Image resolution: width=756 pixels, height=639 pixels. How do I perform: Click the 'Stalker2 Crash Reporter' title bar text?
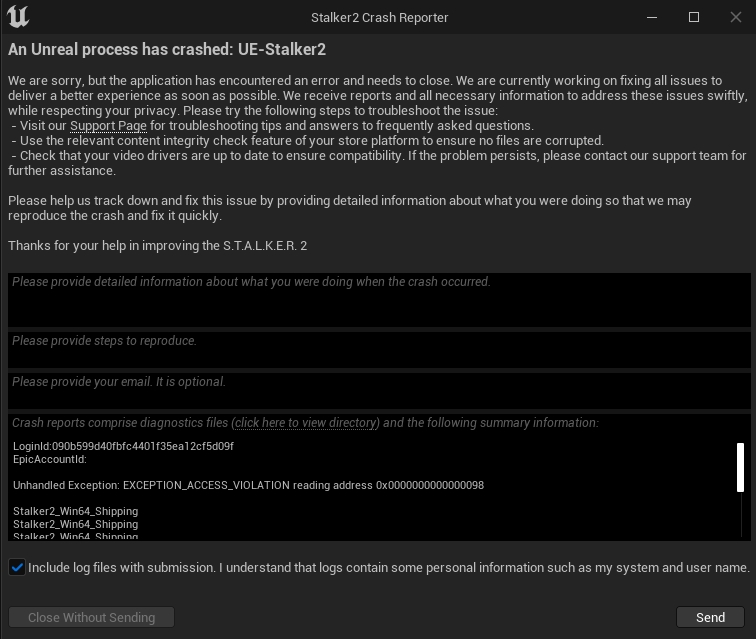[378, 17]
